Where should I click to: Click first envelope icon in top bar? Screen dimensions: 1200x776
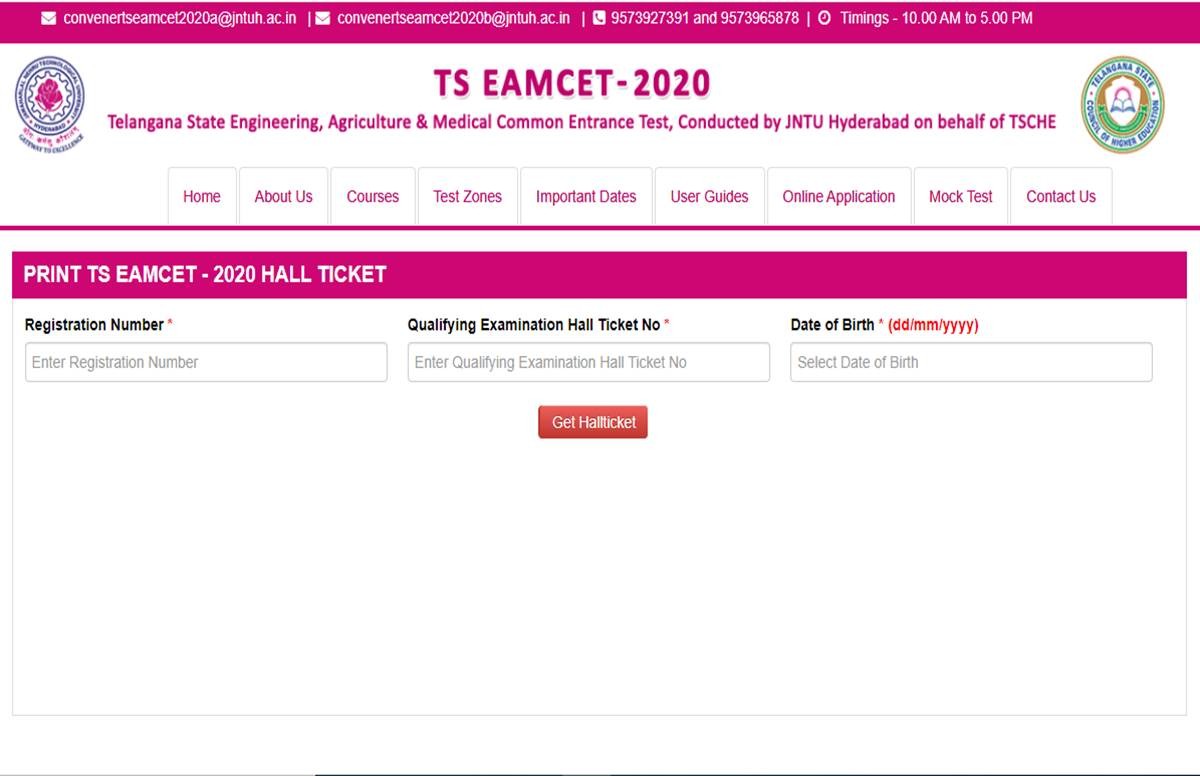coord(48,19)
